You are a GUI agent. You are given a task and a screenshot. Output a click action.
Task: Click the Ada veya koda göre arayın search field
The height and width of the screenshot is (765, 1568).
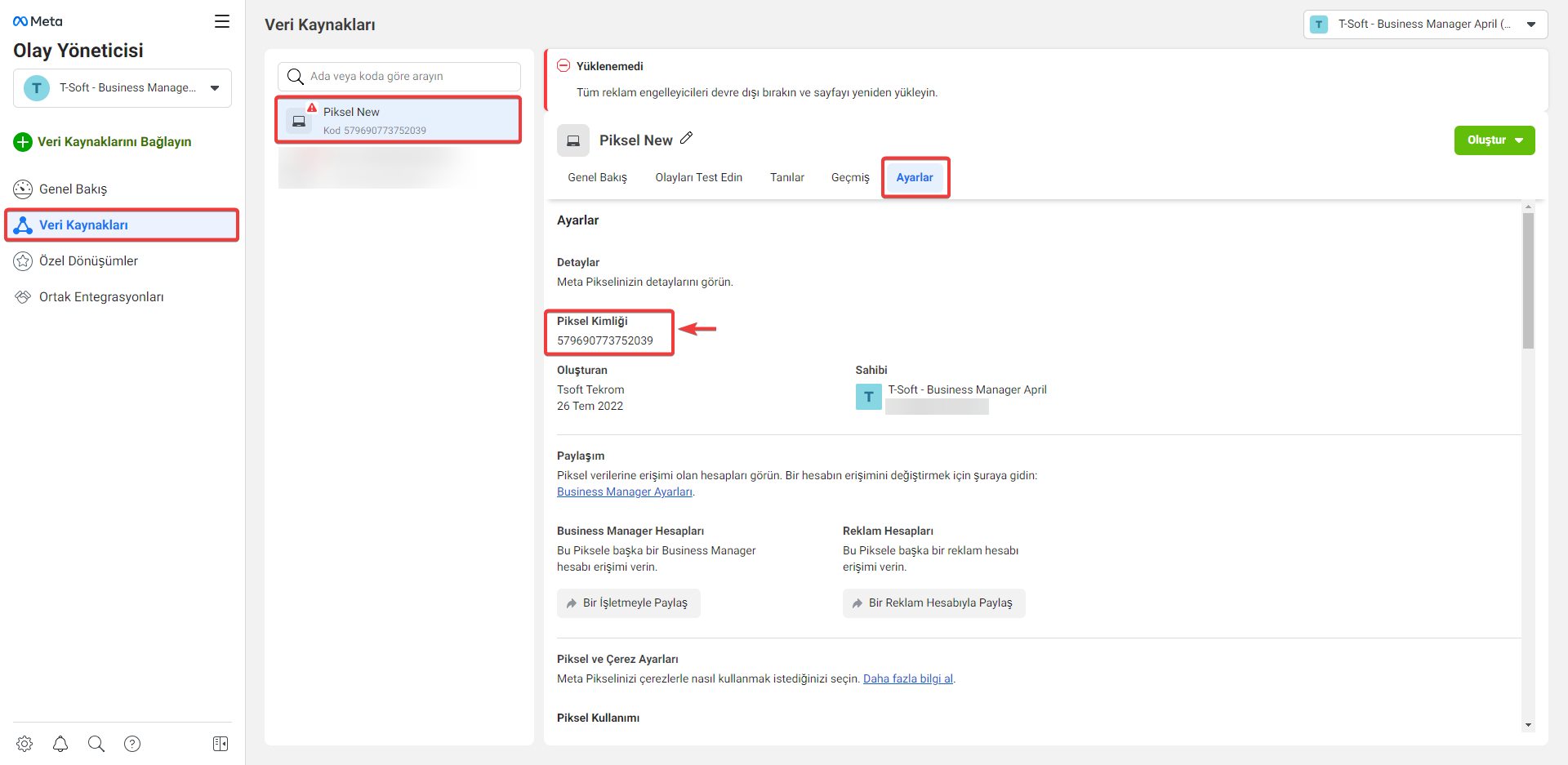[399, 77]
